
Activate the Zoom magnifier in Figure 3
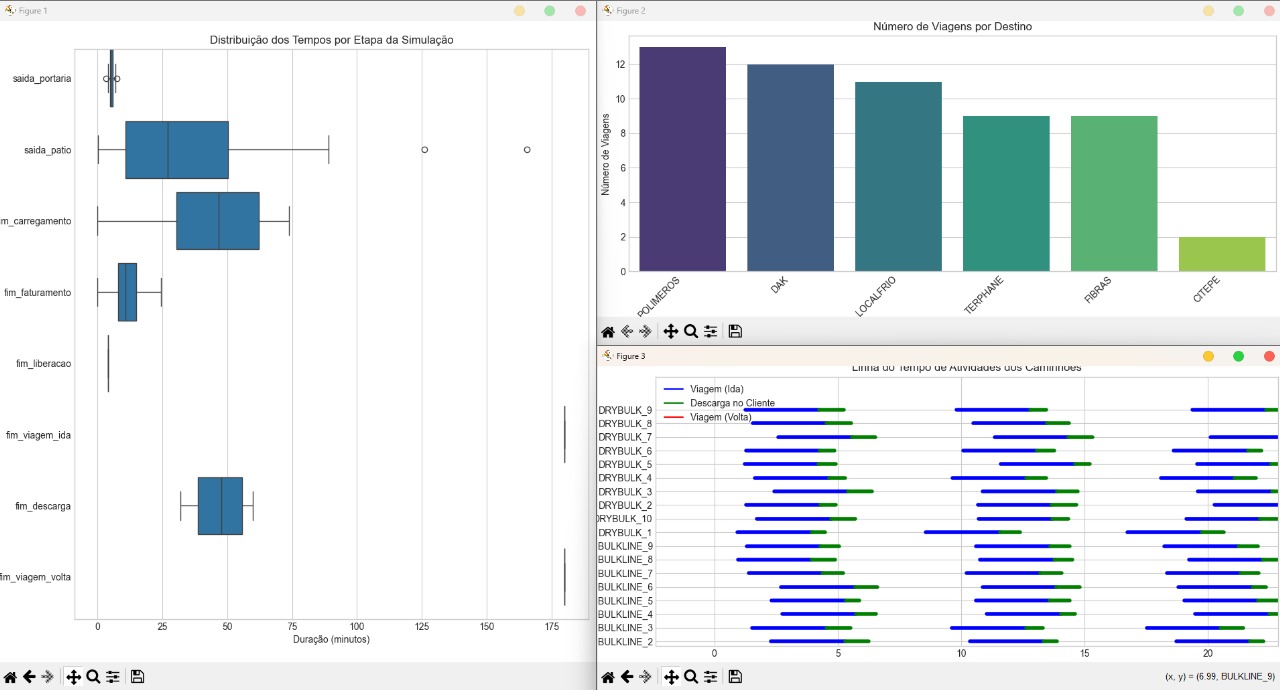[690, 677]
